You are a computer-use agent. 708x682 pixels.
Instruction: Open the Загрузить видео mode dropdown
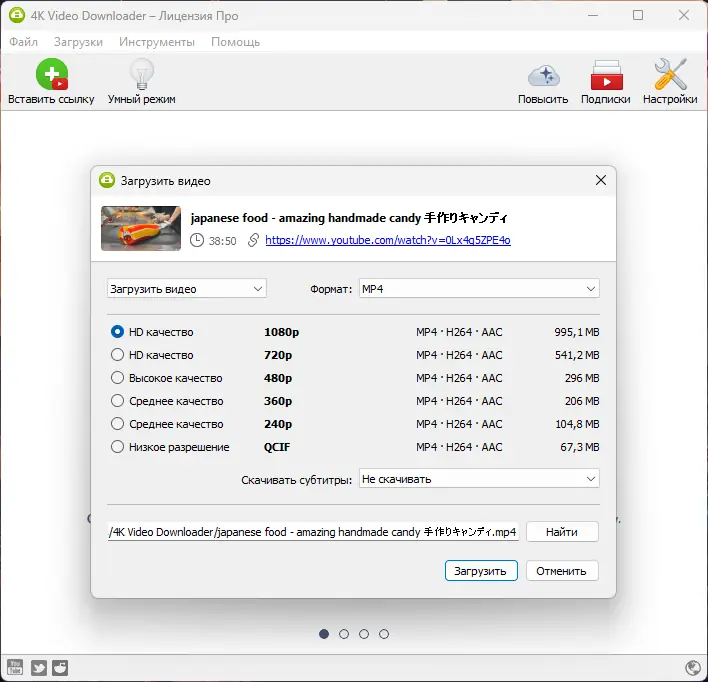pos(186,289)
